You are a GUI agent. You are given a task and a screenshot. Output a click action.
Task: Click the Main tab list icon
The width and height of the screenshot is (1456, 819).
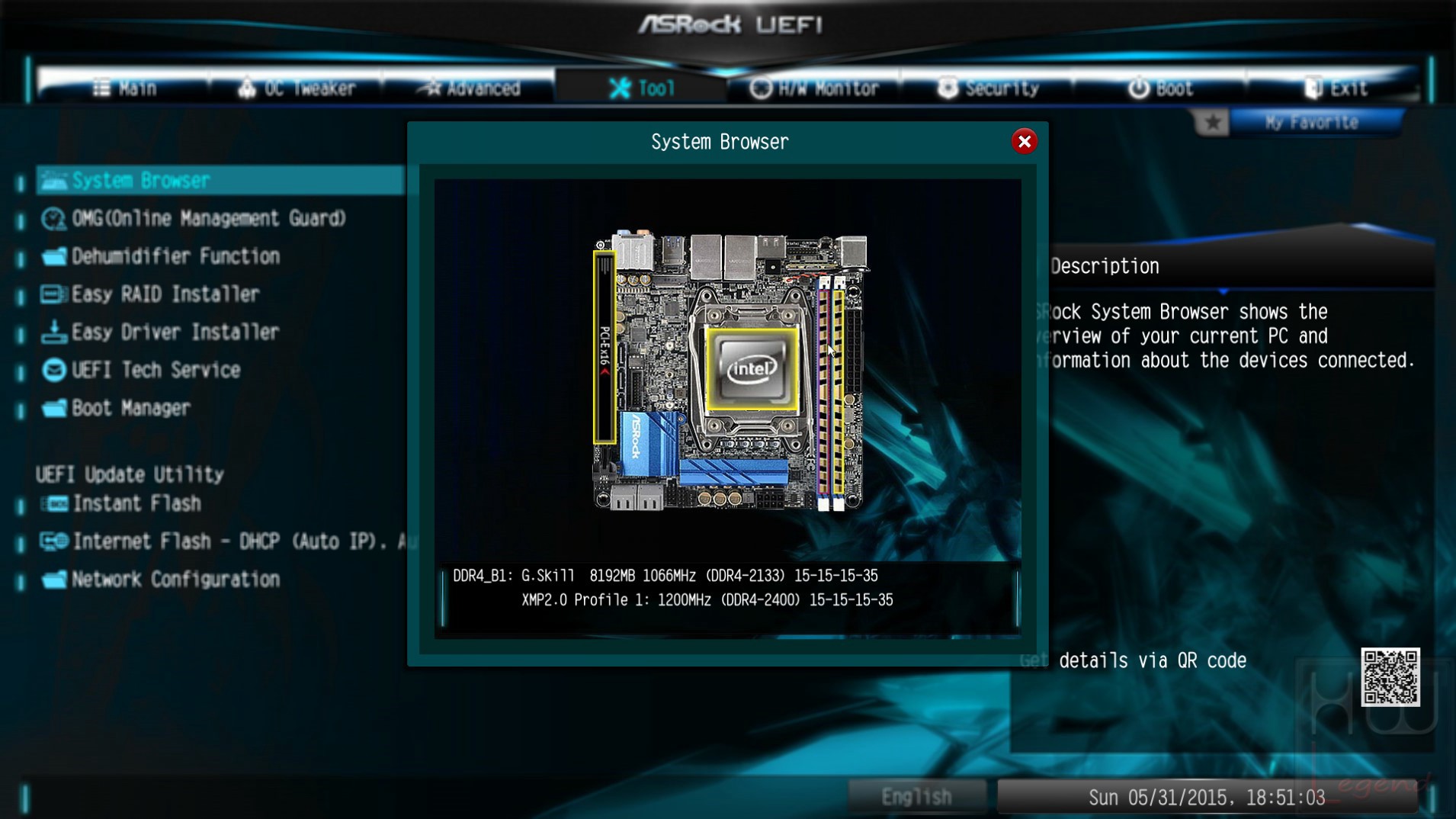click(x=101, y=88)
